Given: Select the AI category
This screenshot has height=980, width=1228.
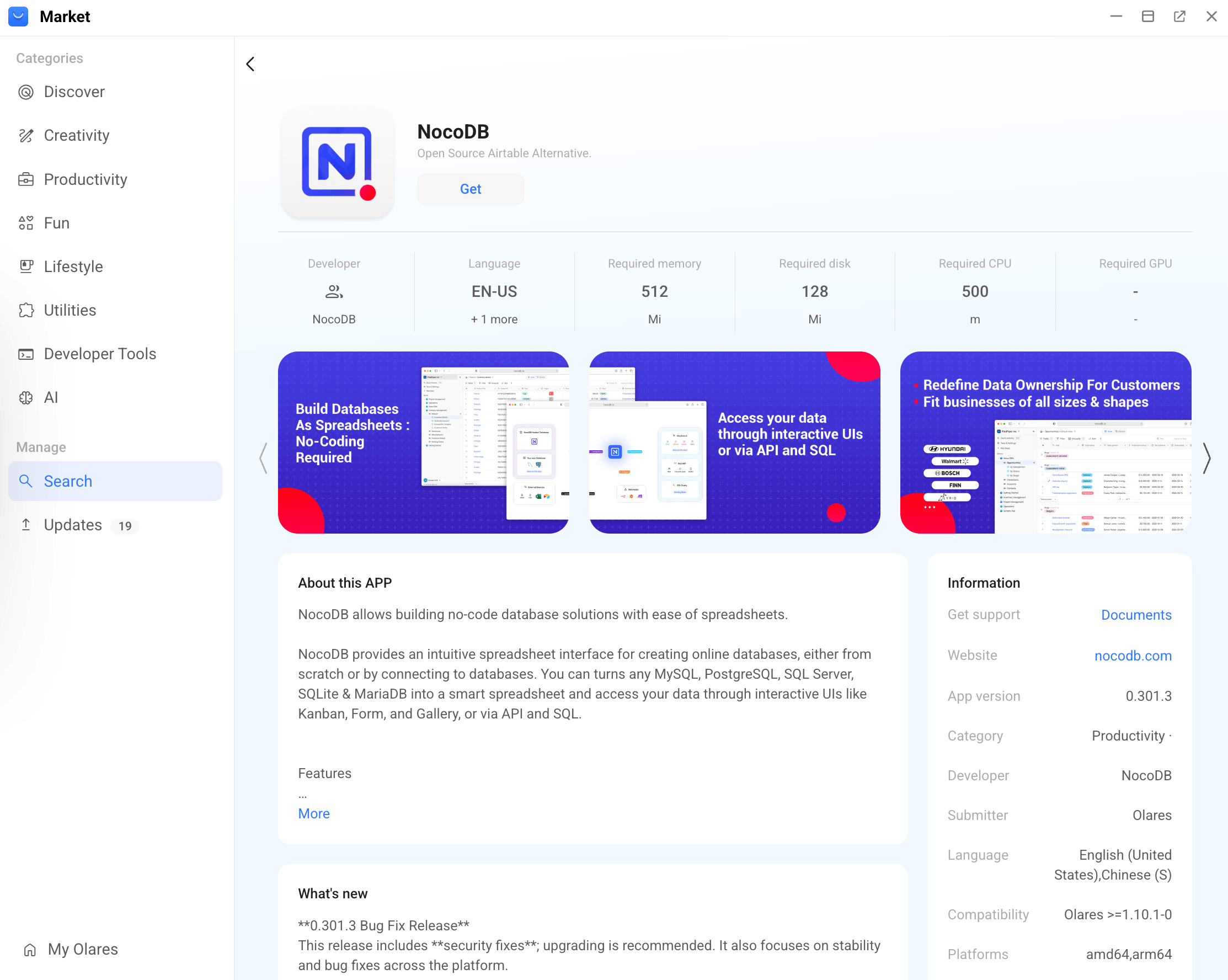Looking at the screenshot, I should [116, 398].
